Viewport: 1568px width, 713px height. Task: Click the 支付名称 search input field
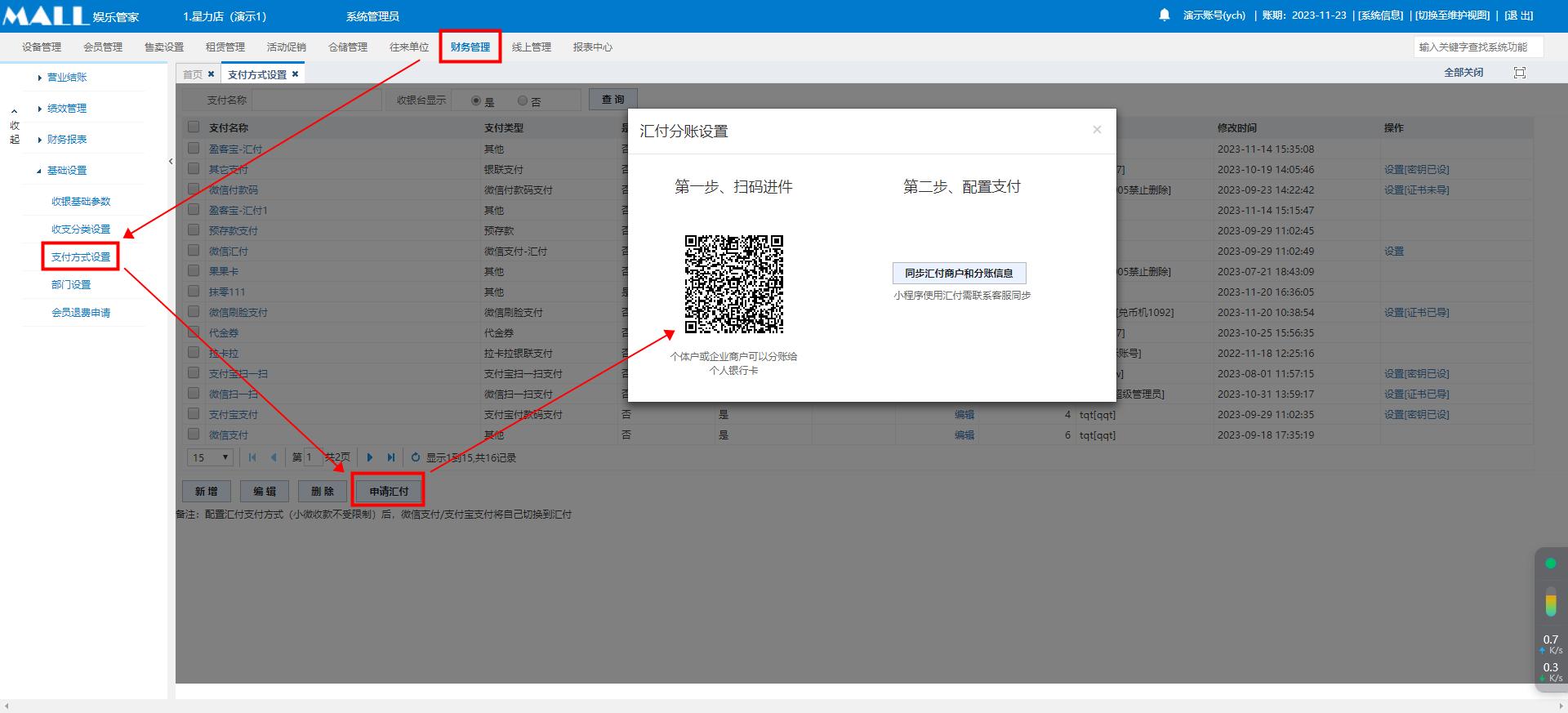click(x=317, y=100)
